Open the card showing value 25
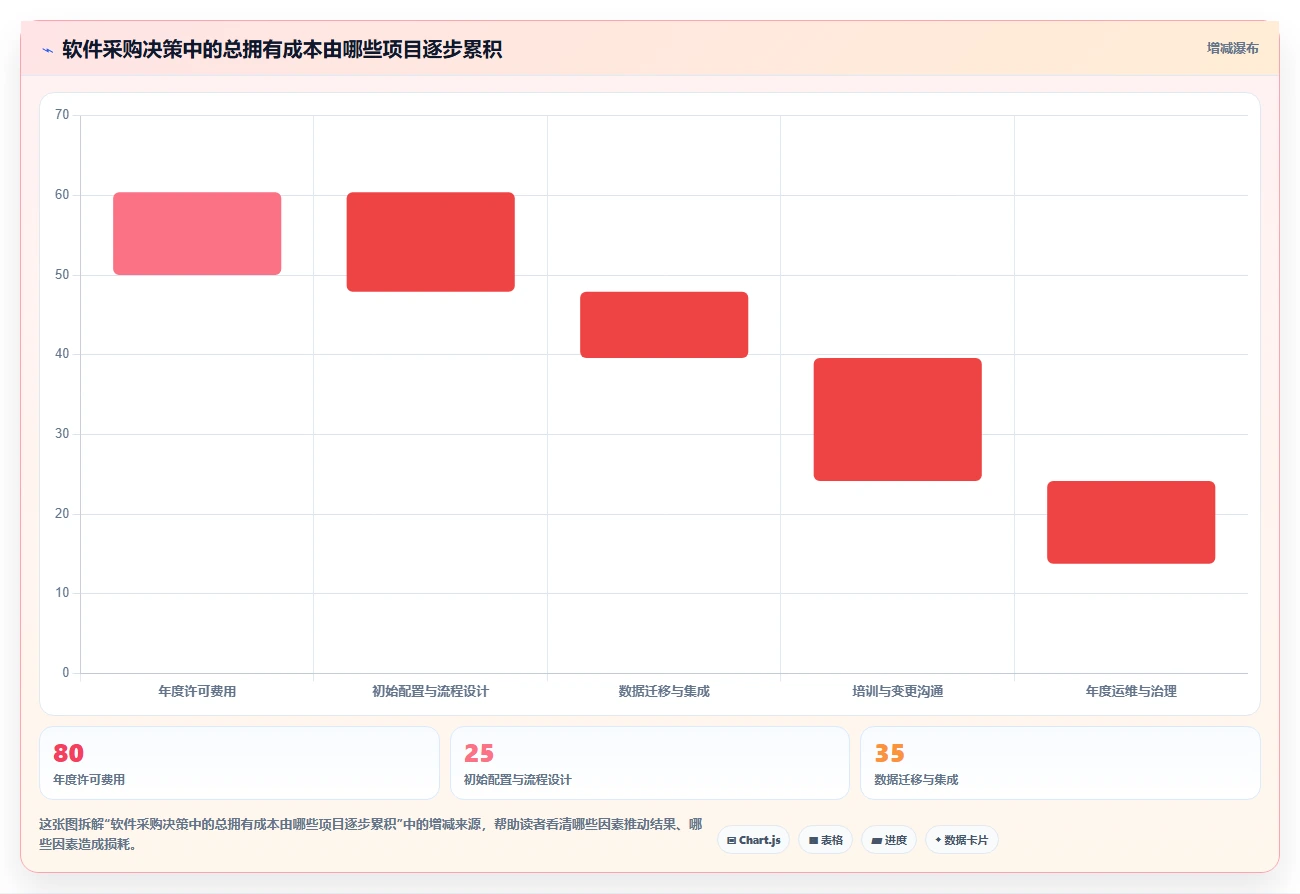Image resolution: width=1300 pixels, height=894 pixels. 650,763
